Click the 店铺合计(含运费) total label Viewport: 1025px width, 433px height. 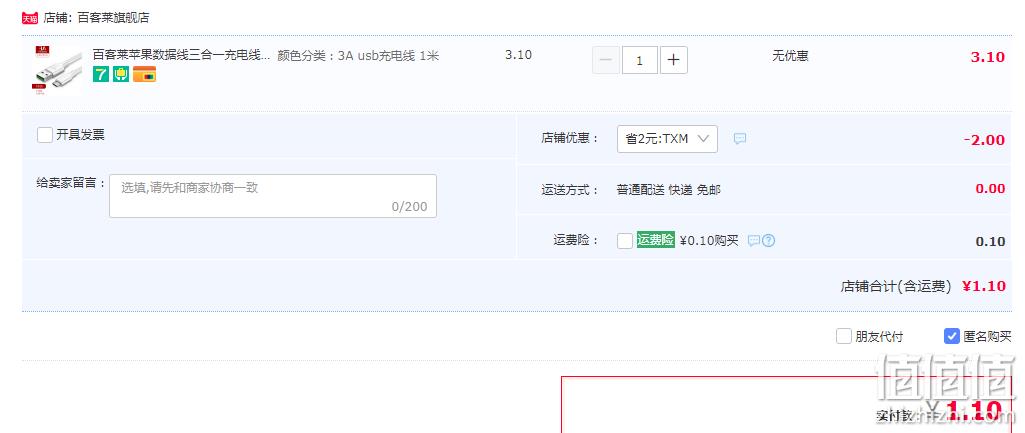click(896, 286)
